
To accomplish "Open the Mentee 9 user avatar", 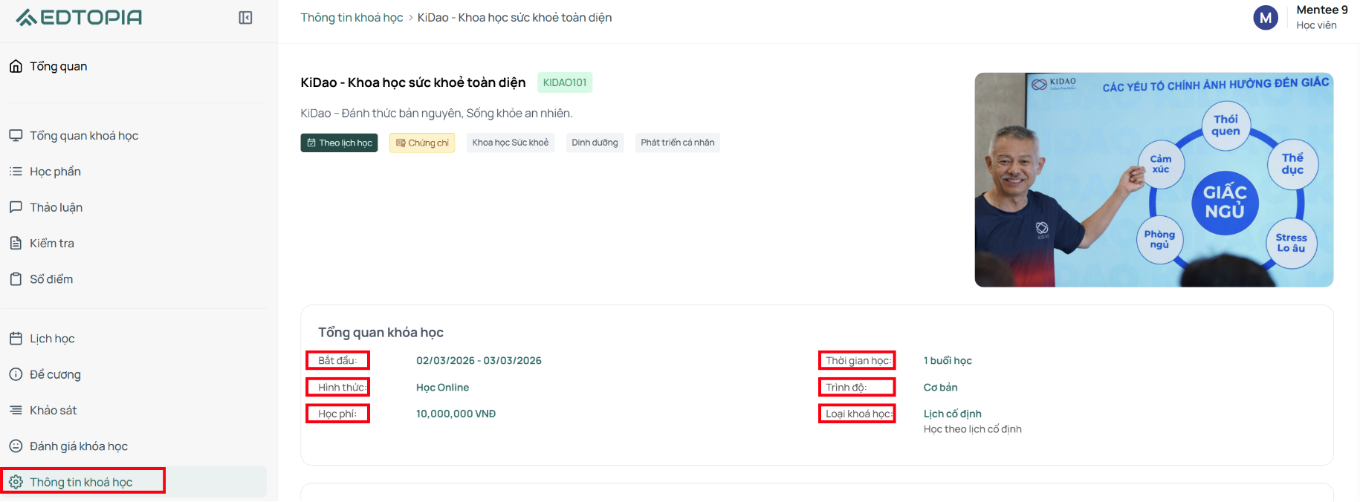I will (1266, 17).
